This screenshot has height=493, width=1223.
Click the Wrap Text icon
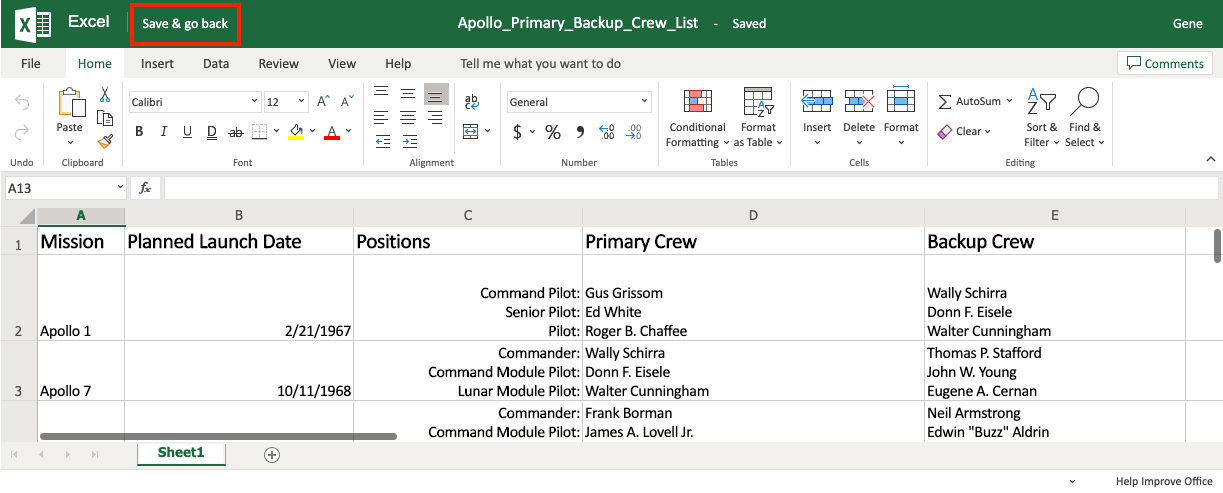(473, 102)
